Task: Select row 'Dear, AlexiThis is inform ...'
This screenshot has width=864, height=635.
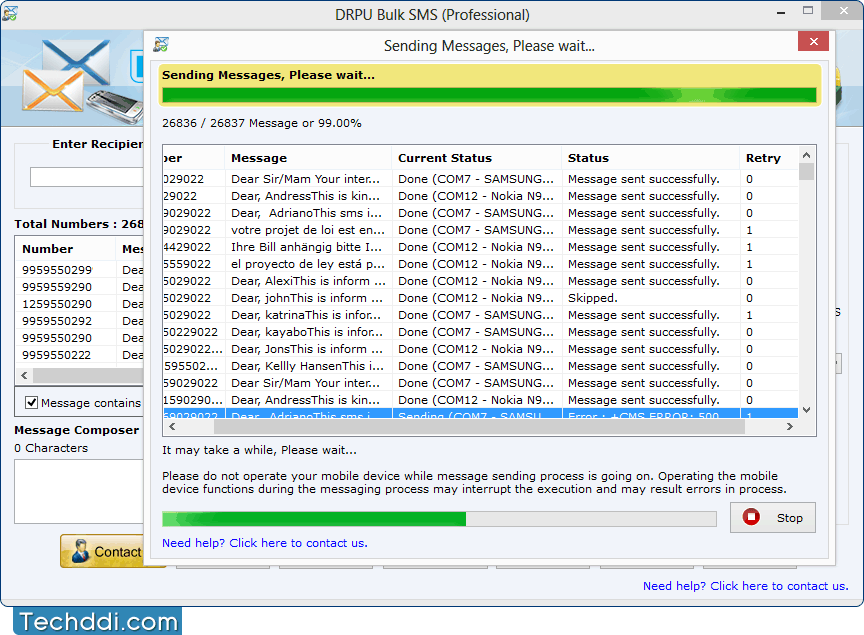Action: tap(480, 281)
